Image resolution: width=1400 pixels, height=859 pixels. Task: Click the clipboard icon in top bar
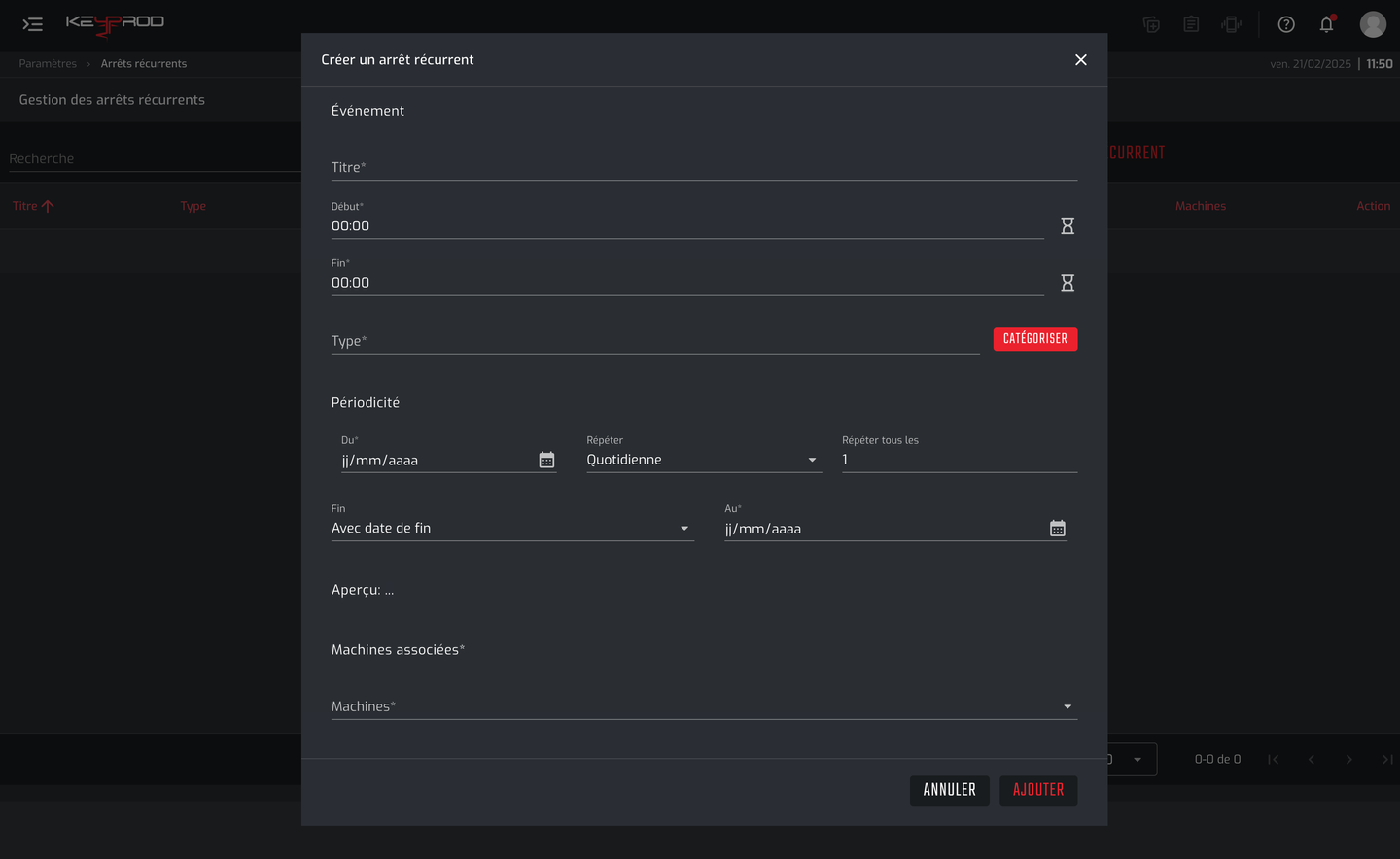(1191, 24)
